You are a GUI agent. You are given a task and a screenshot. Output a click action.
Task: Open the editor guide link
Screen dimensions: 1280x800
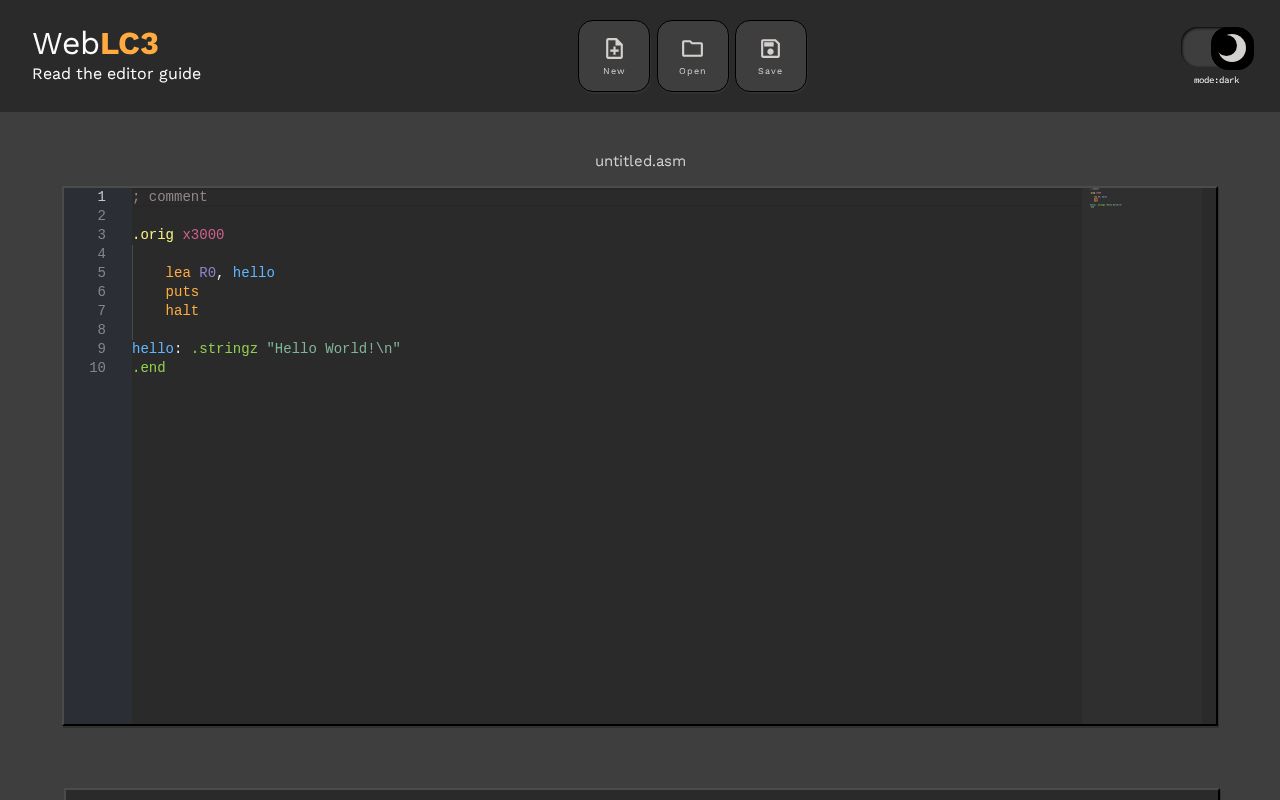[116, 74]
